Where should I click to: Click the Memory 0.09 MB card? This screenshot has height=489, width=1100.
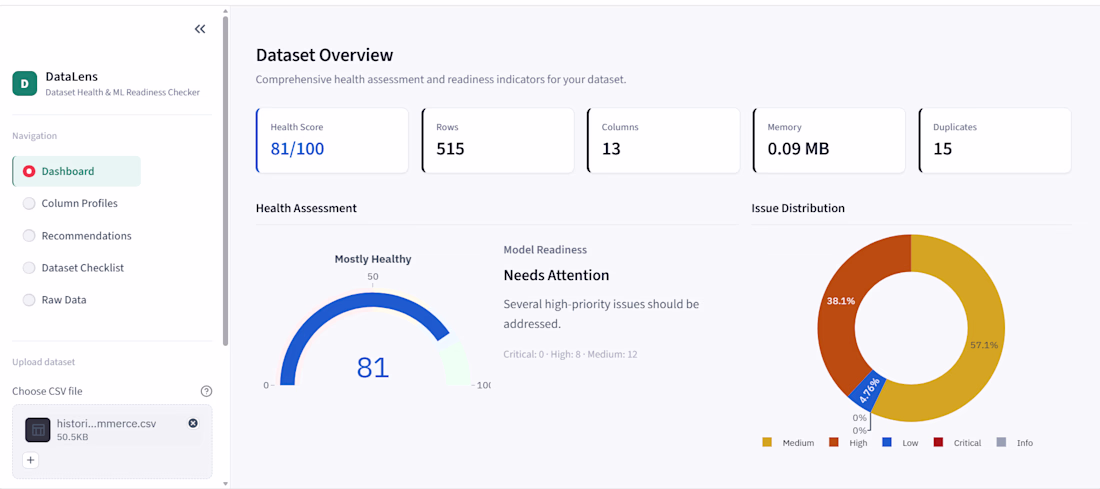pos(829,140)
